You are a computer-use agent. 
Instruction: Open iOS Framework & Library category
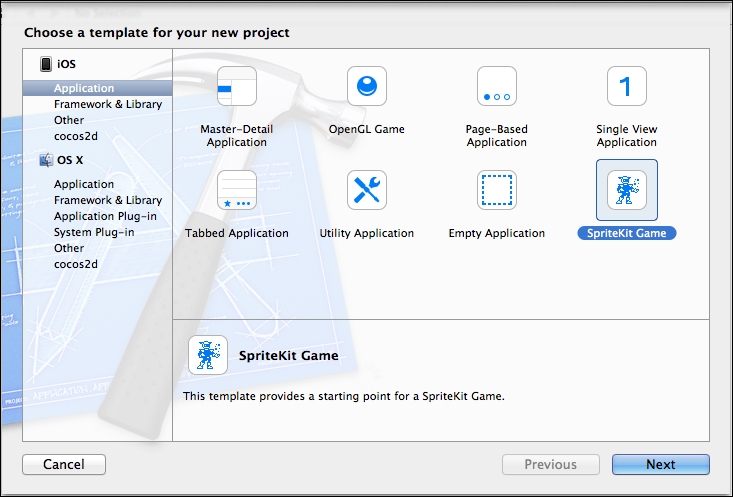[x=108, y=104]
